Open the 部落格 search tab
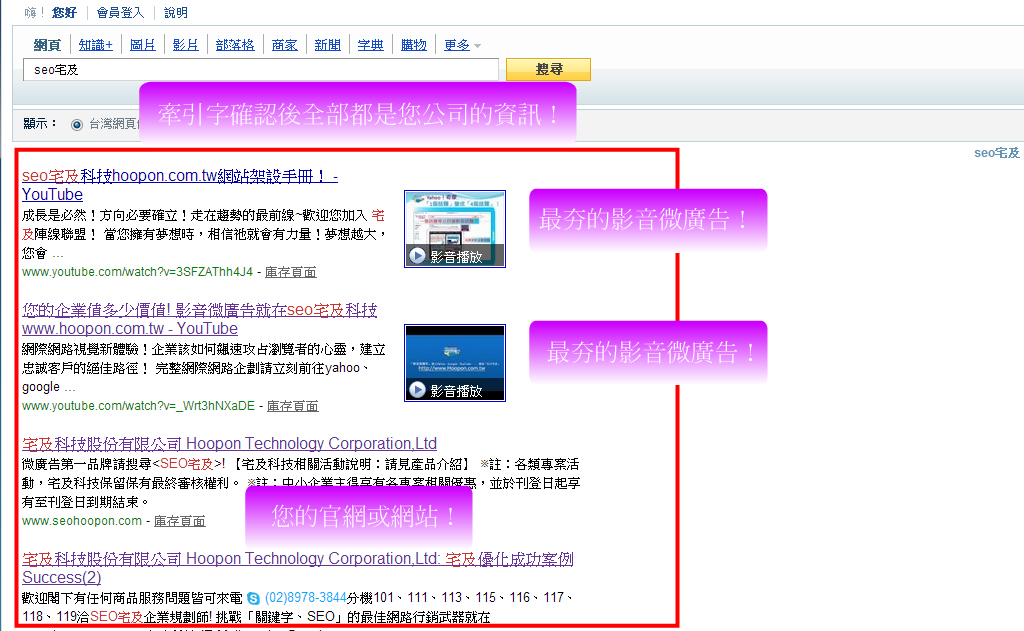The height and width of the screenshot is (631, 1024). click(x=235, y=45)
